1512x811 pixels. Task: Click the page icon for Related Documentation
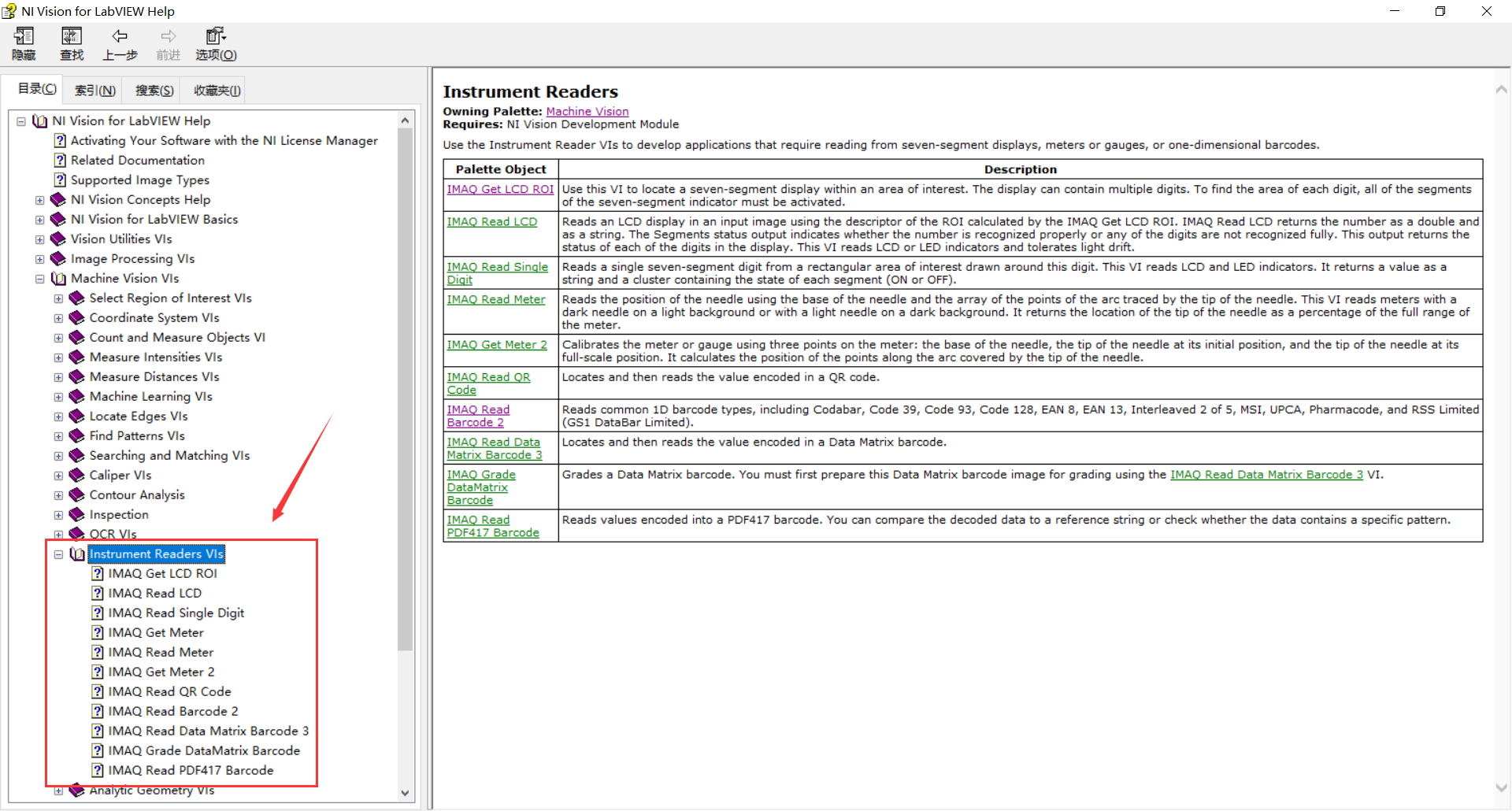coord(60,161)
